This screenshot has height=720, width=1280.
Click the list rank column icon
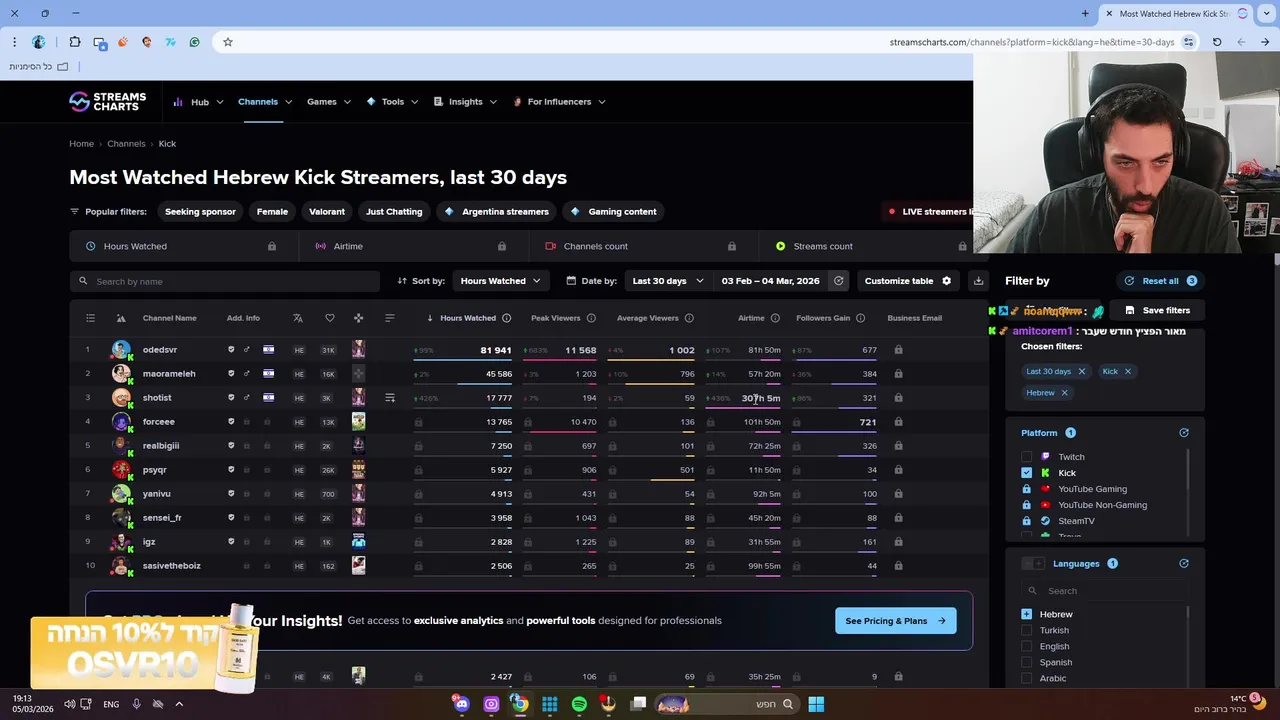90,318
